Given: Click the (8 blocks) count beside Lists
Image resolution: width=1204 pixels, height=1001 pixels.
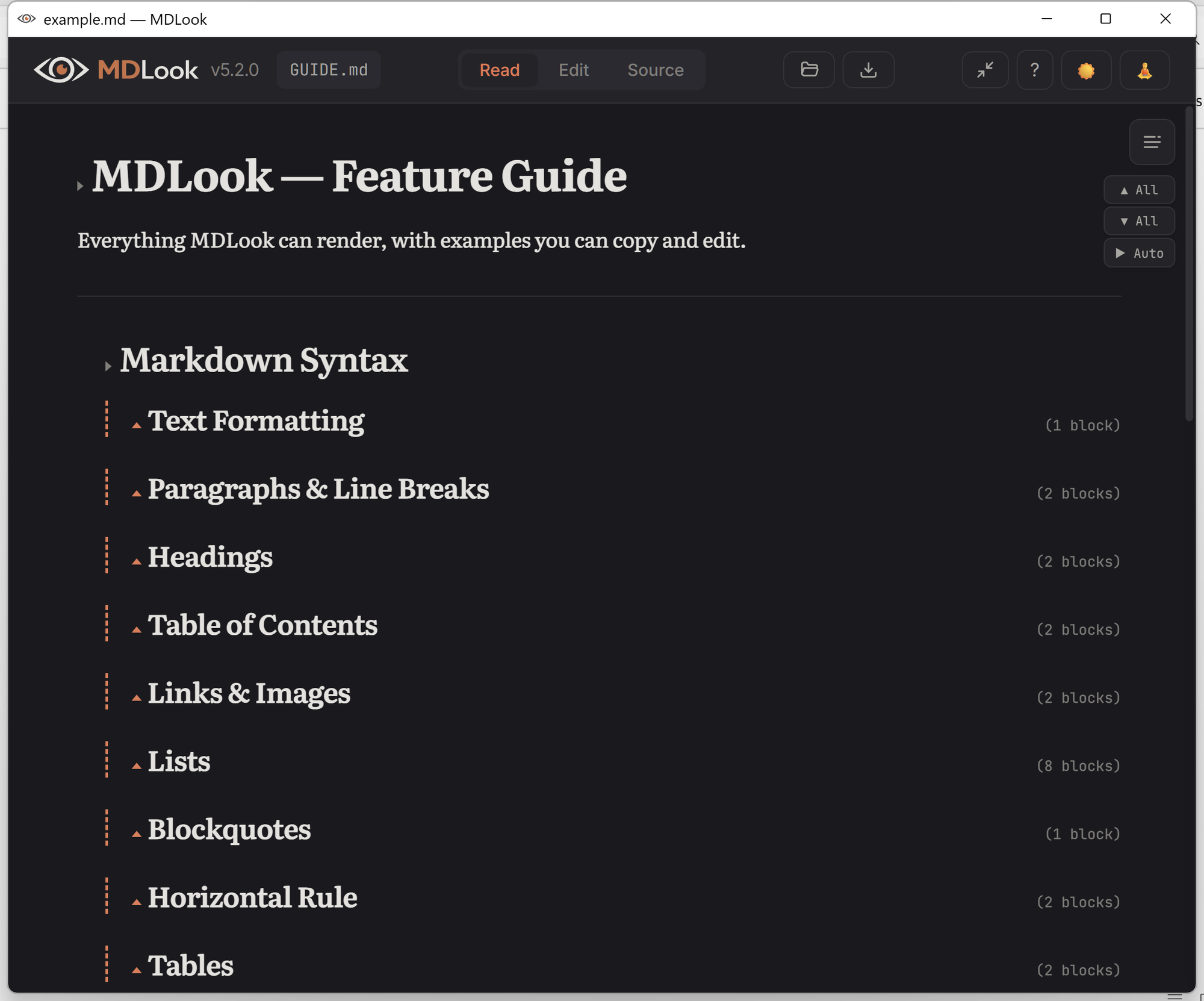Looking at the screenshot, I should pyautogui.click(x=1078, y=766).
